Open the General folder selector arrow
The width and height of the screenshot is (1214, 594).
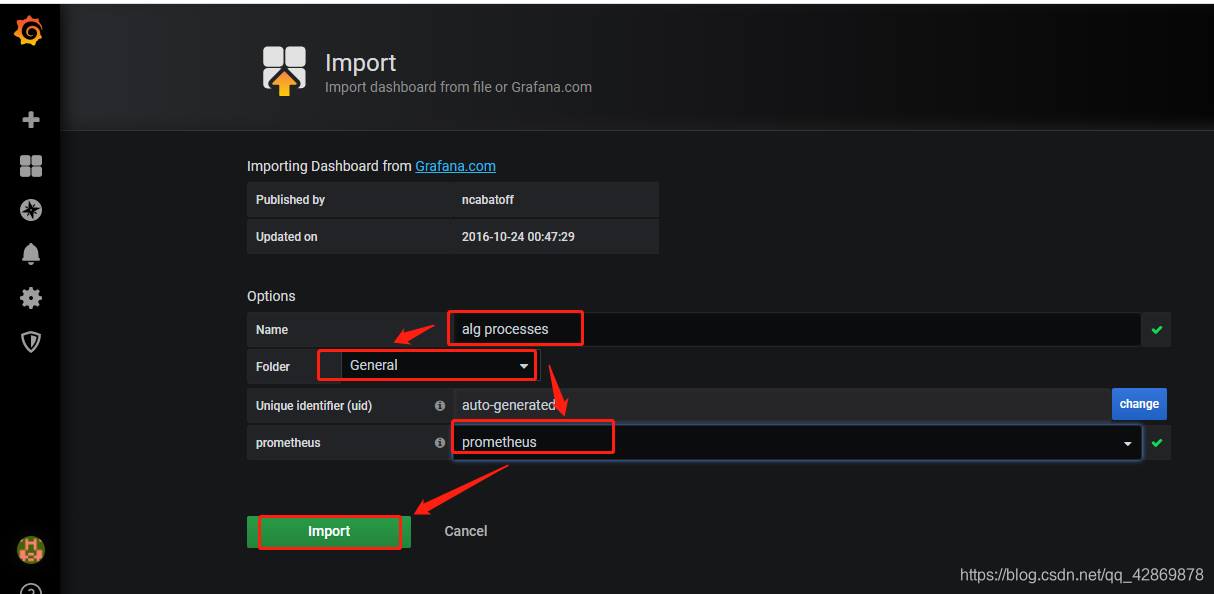524,365
